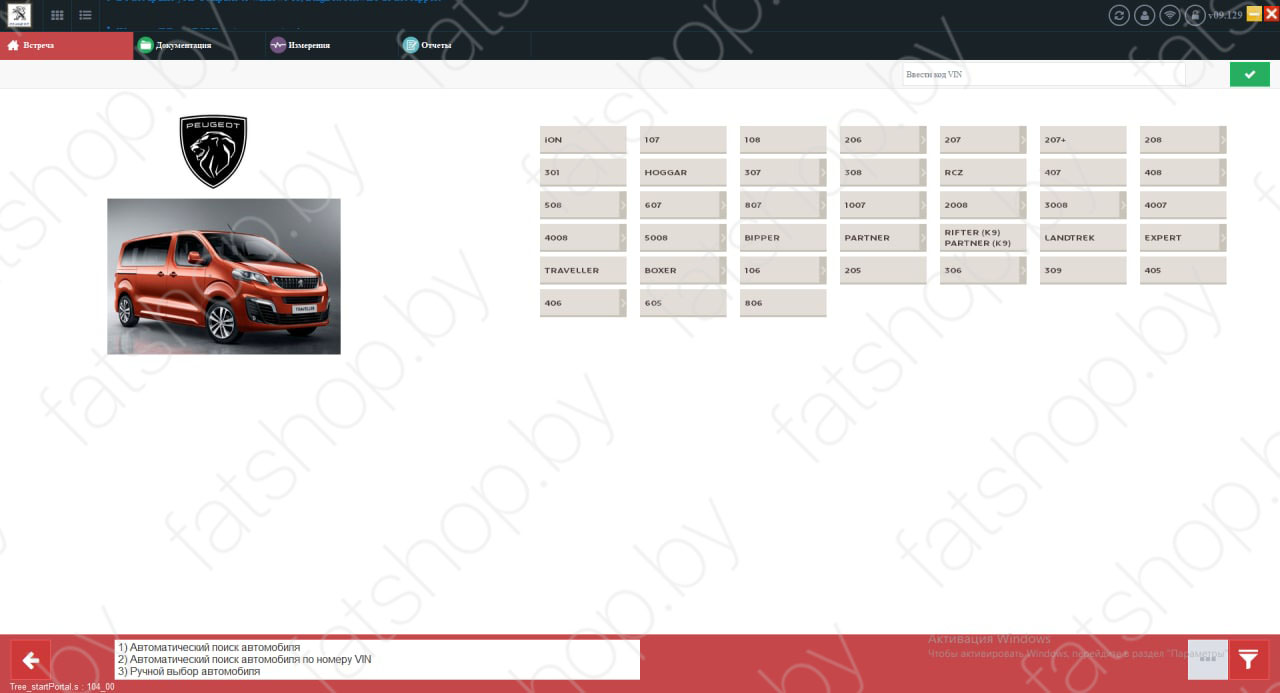Click the Peugeot lion emblem
Image resolution: width=1280 pixels, height=693 pixels.
pyautogui.click(x=213, y=151)
